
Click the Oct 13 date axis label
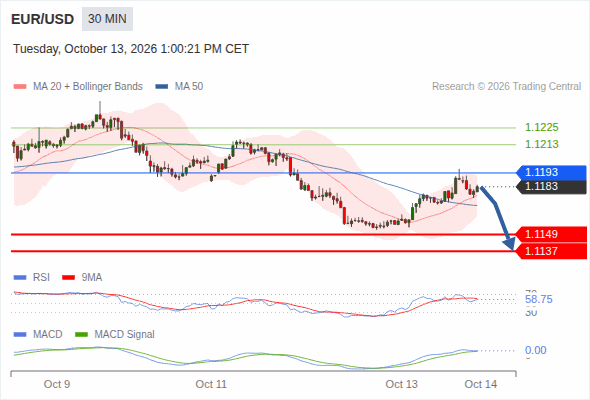[x=401, y=384]
